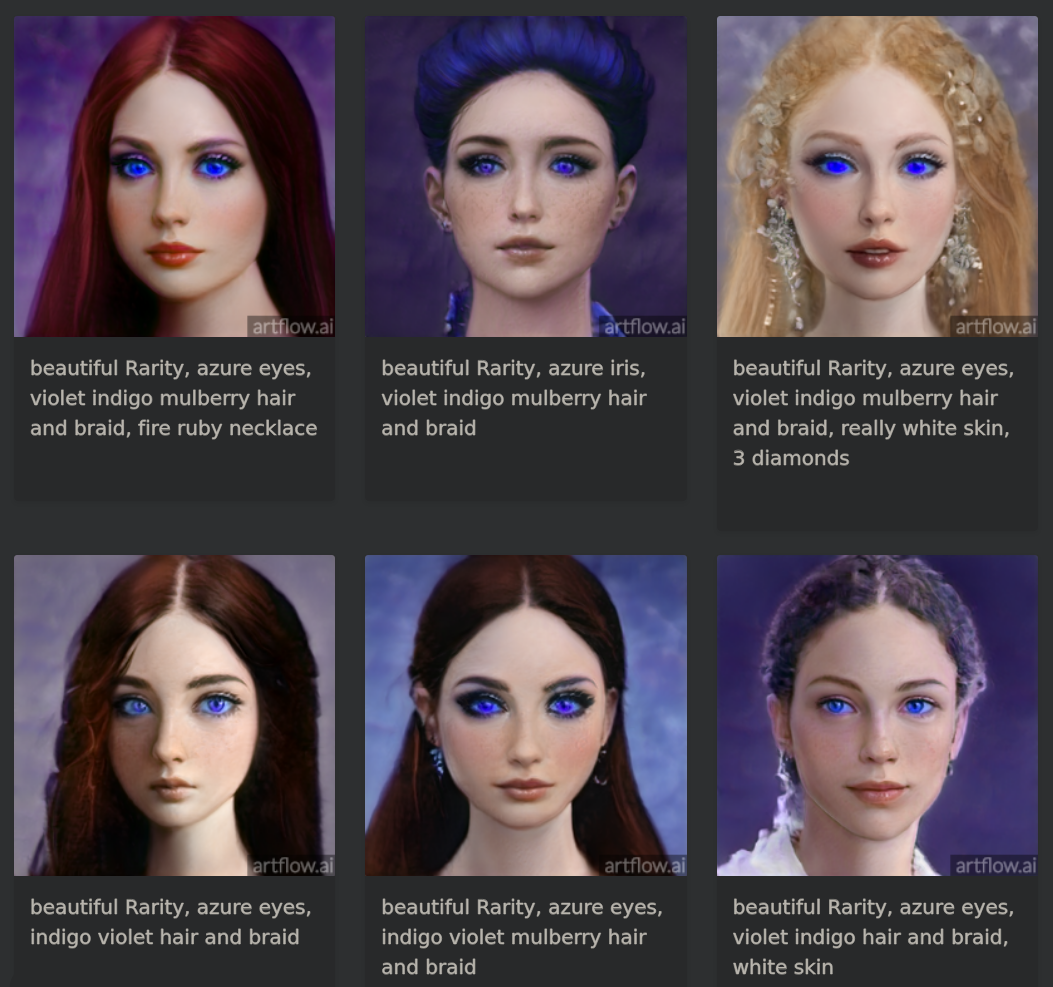Open the red-haired fire ruby necklace portrait
Viewport: 1053px width, 987px height.
point(174,177)
